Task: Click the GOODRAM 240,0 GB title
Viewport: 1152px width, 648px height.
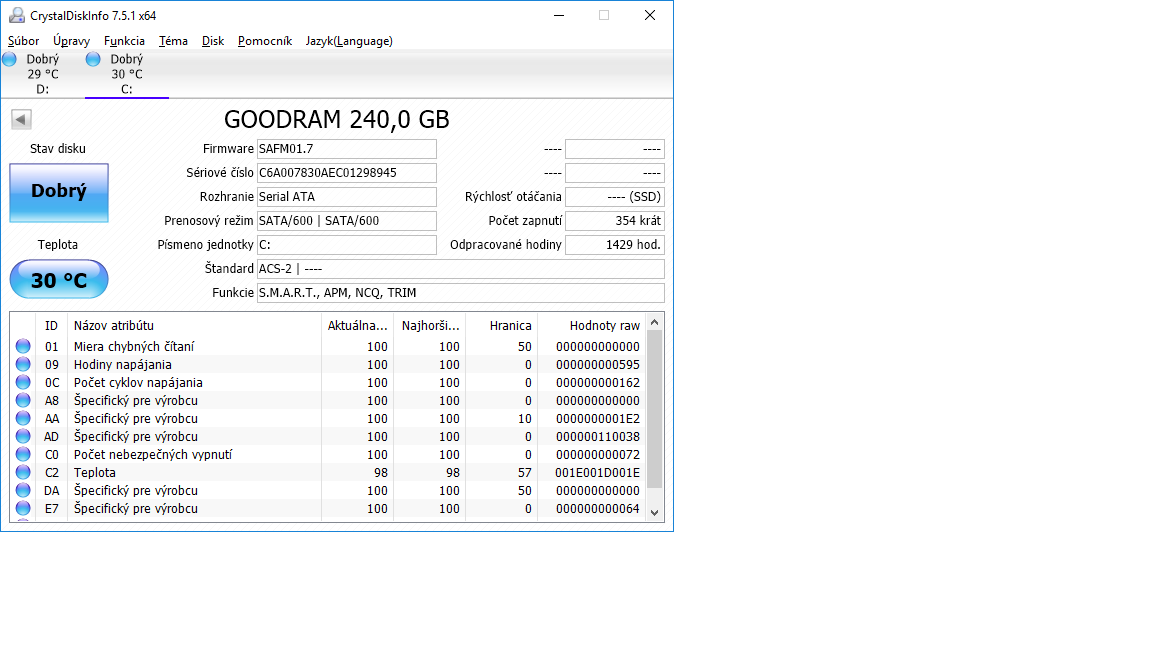Action: click(336, 119)
